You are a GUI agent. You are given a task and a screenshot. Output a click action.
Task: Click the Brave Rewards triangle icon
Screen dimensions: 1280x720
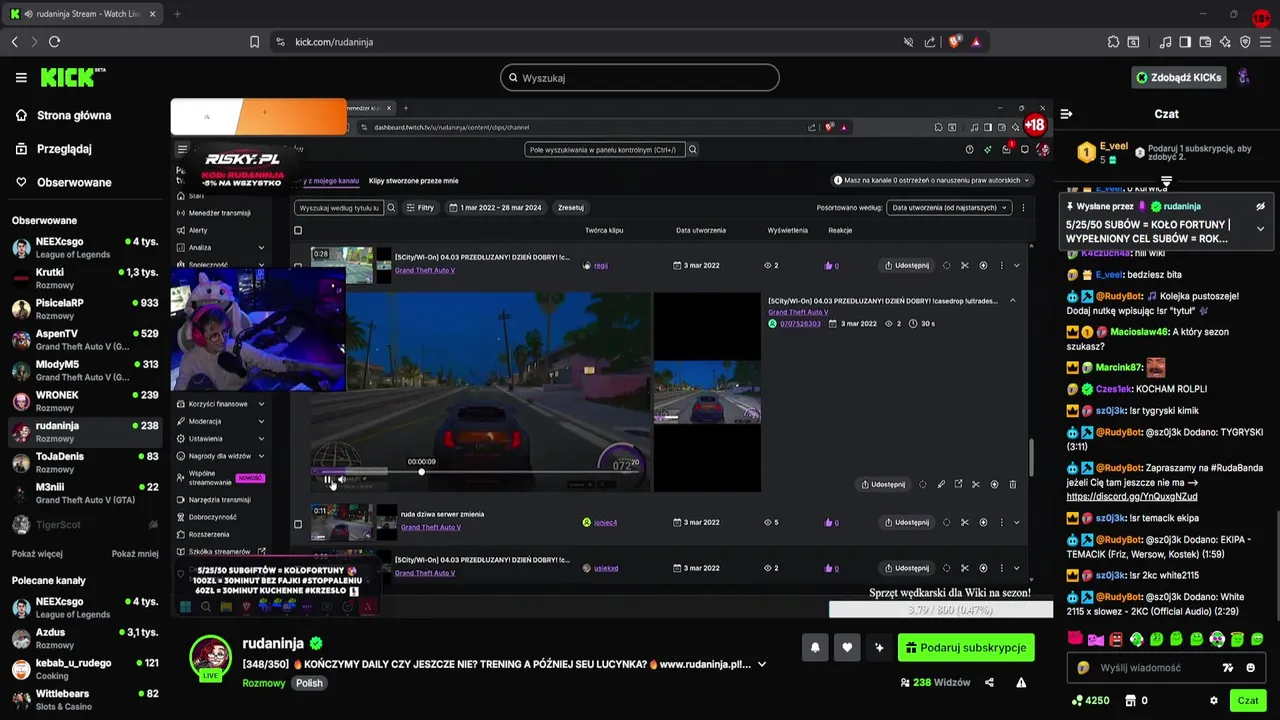point(976,42)
